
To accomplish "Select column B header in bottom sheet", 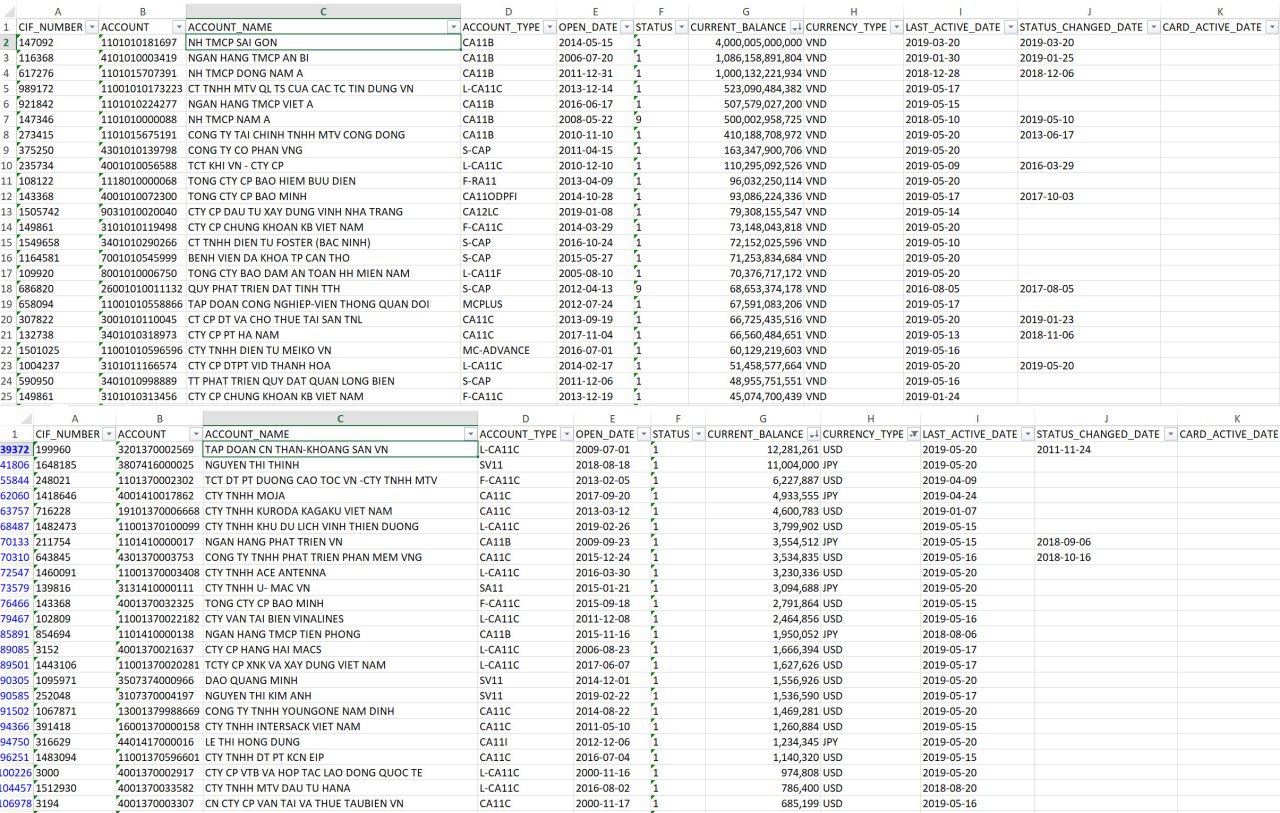I will coord(159,418).
